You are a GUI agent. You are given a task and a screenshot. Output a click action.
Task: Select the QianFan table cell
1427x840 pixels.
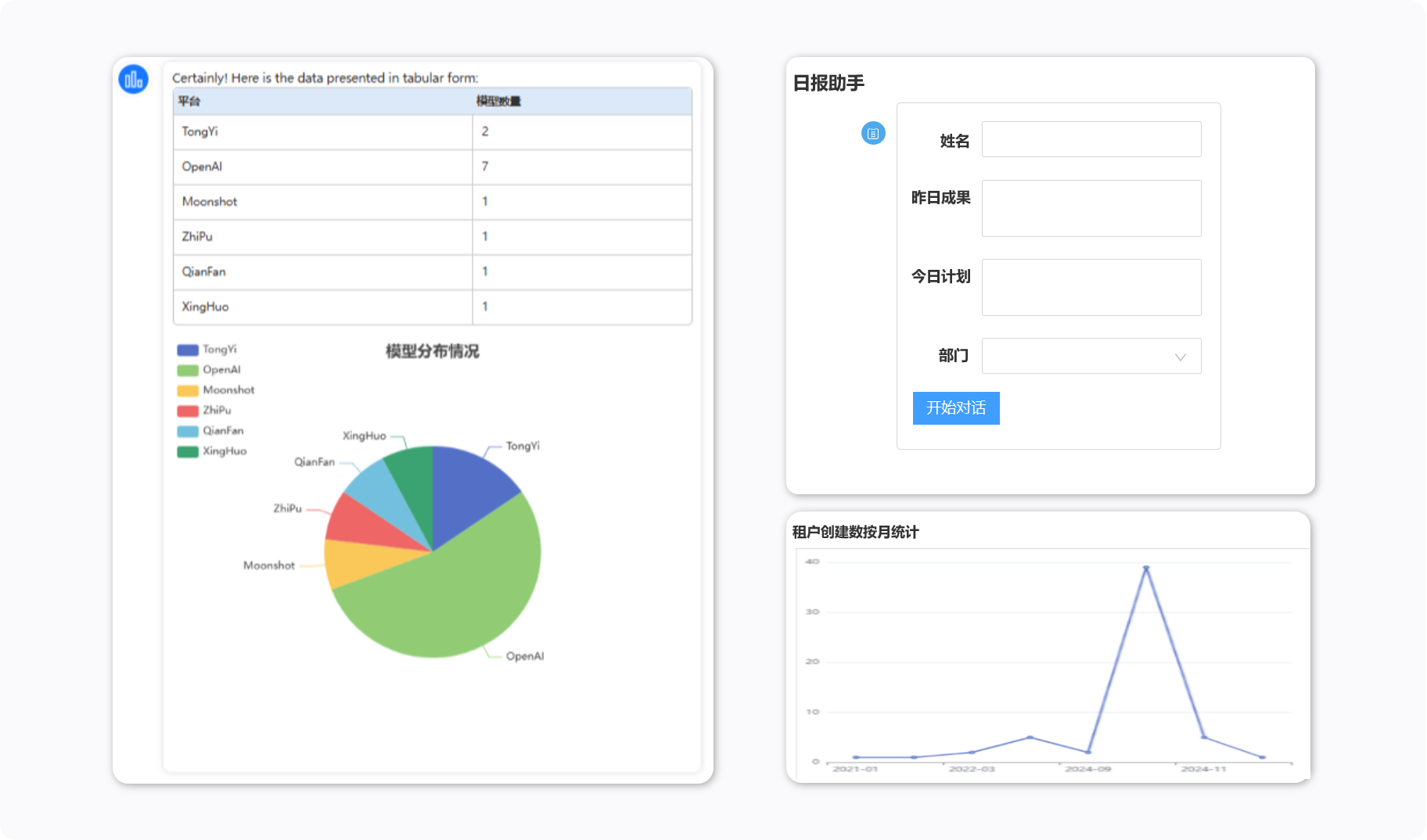tap(322, 272)
